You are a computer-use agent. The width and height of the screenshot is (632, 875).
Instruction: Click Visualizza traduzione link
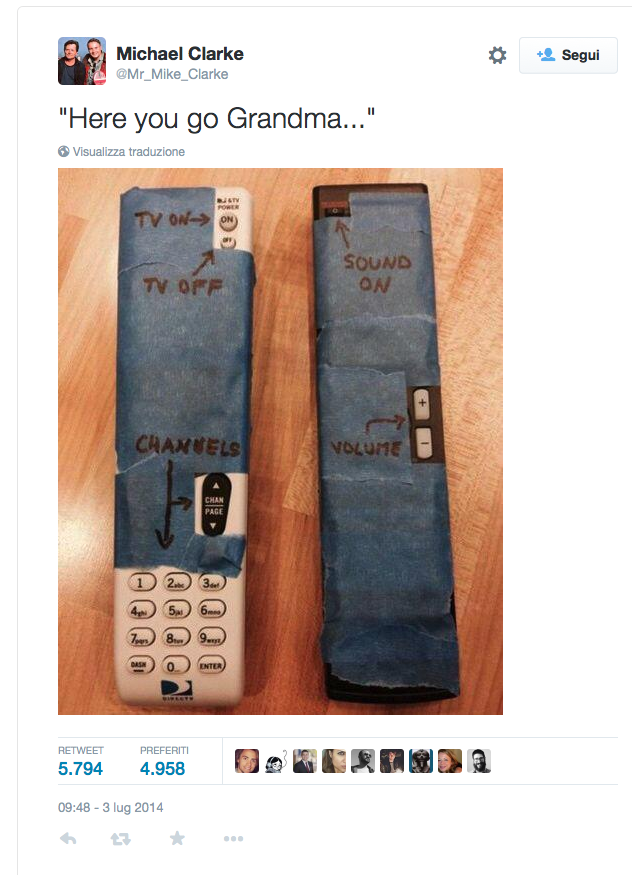click(128, 152)
